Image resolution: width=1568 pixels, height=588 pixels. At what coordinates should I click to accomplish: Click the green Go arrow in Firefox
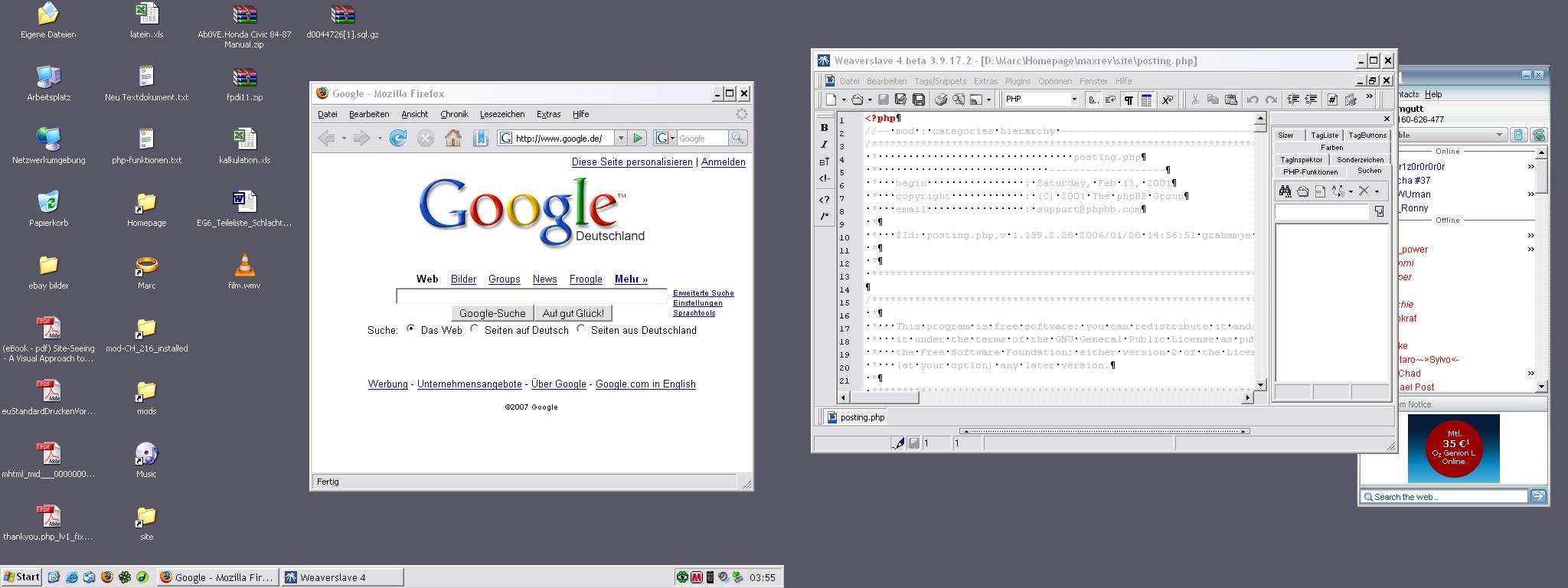pyautogui.click(x=638, y=138)
